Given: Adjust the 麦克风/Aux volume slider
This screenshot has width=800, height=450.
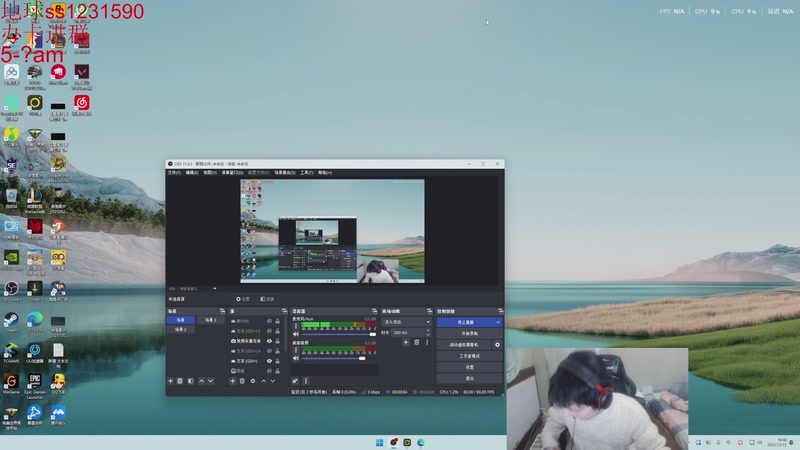Looking at the screenshot, I should [x=338, y=334].
